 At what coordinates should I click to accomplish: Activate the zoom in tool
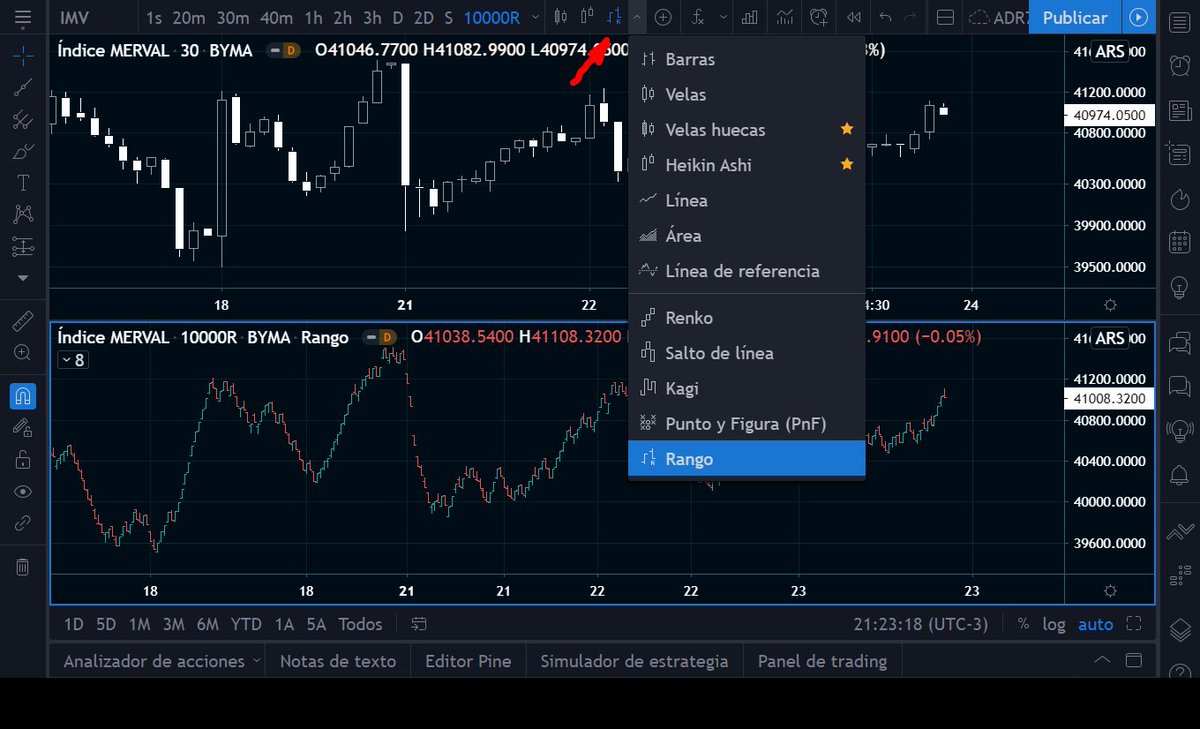point(22,353)
